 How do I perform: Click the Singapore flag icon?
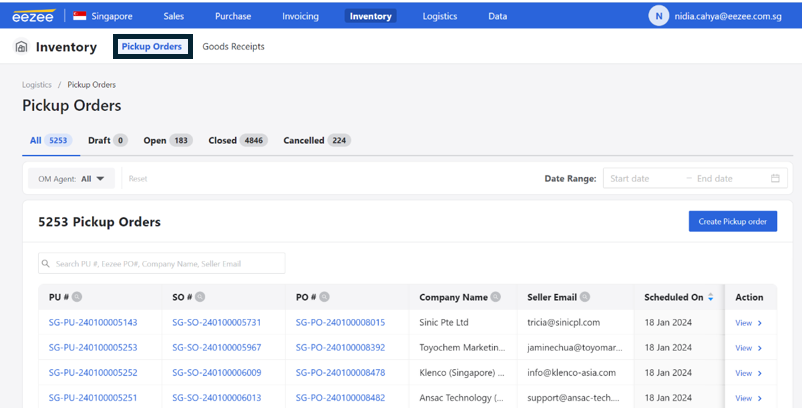(80, 16)
